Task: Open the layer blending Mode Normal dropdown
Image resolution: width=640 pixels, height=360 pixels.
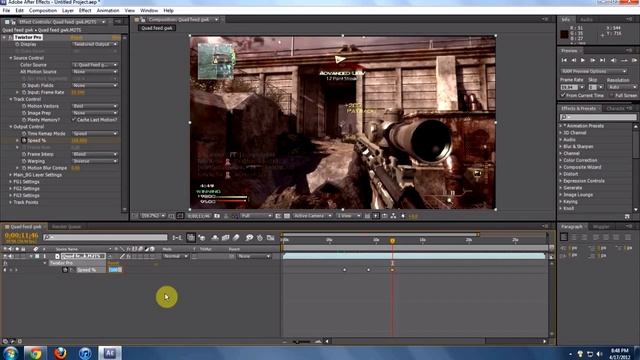Action: pos(176,256)
